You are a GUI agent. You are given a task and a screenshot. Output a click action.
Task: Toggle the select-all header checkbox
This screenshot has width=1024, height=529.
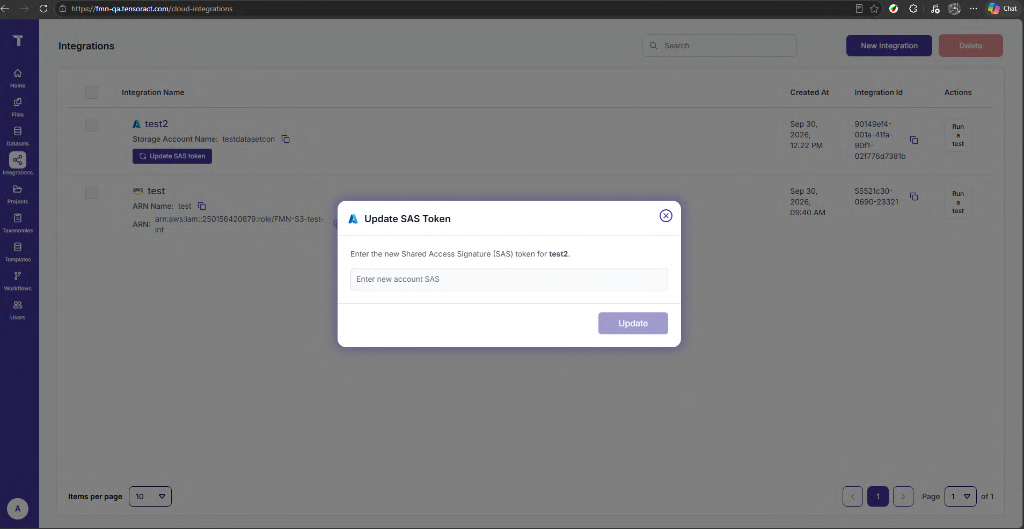click(x=91, y=92)
